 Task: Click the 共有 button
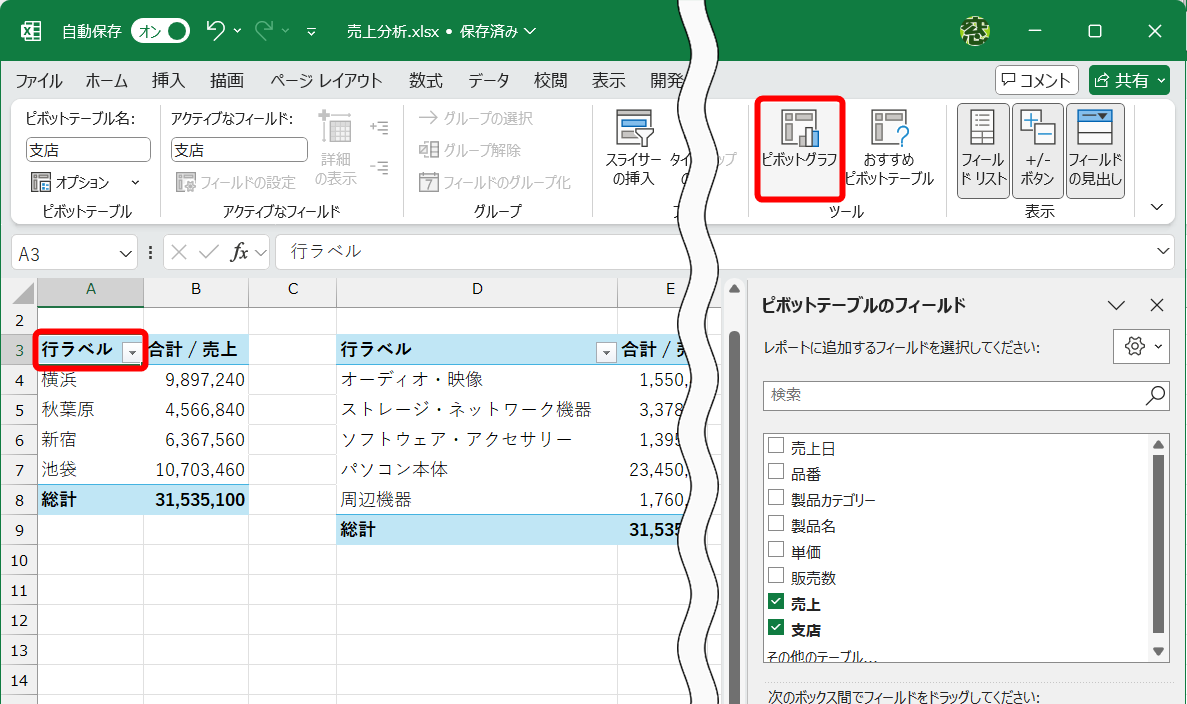pos(1129,80)
